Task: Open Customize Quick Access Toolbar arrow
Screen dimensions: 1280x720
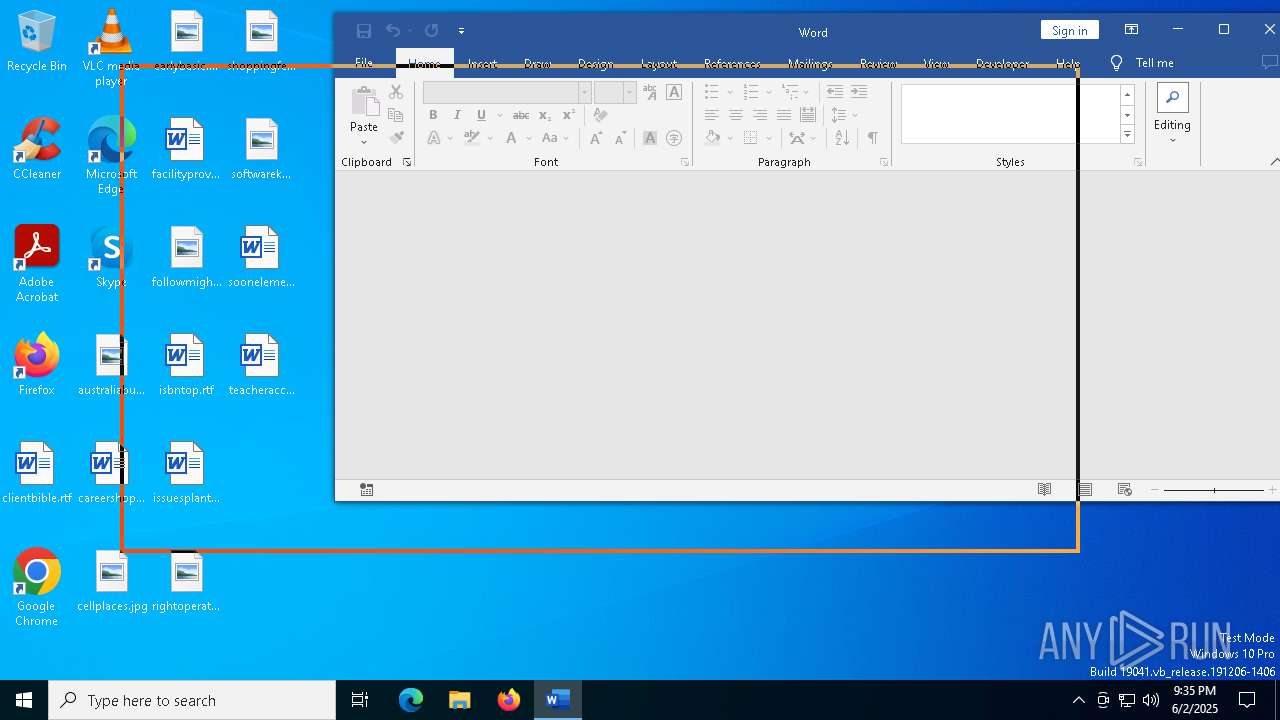Action: (x=461, y=31)
